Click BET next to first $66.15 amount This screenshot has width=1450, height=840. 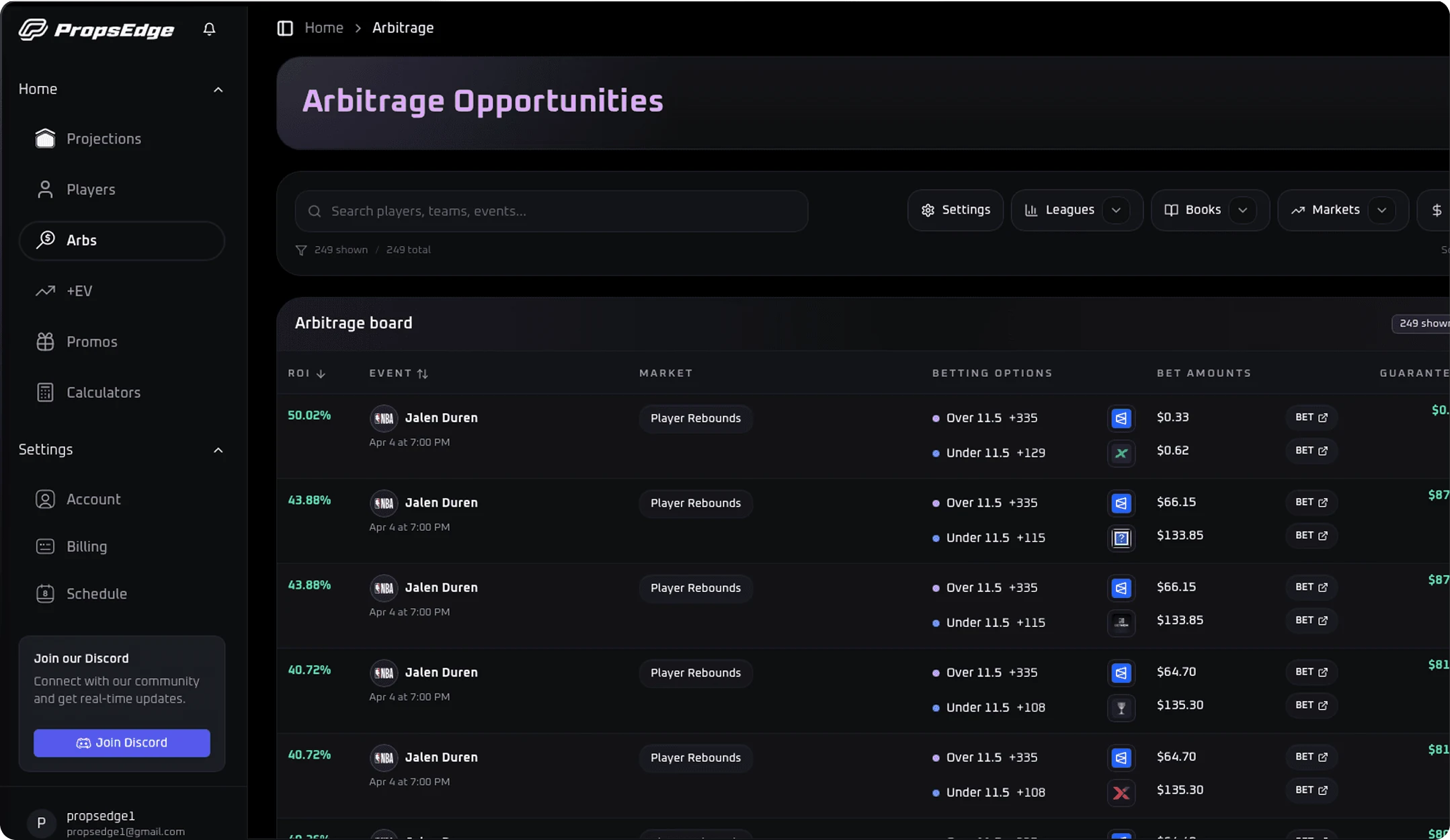(1312, 502)
